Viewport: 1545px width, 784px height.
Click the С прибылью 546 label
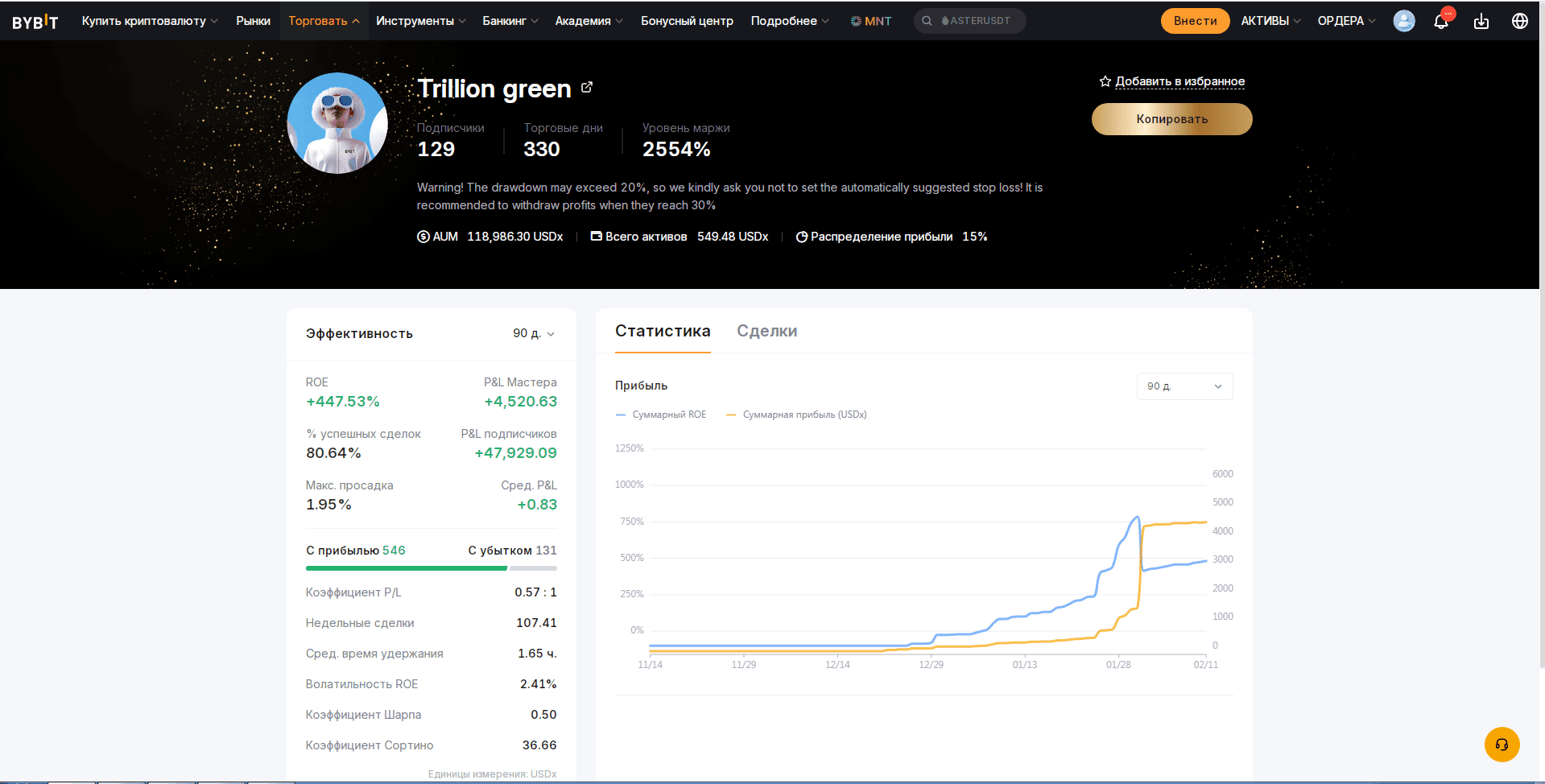tap(356, 551)
